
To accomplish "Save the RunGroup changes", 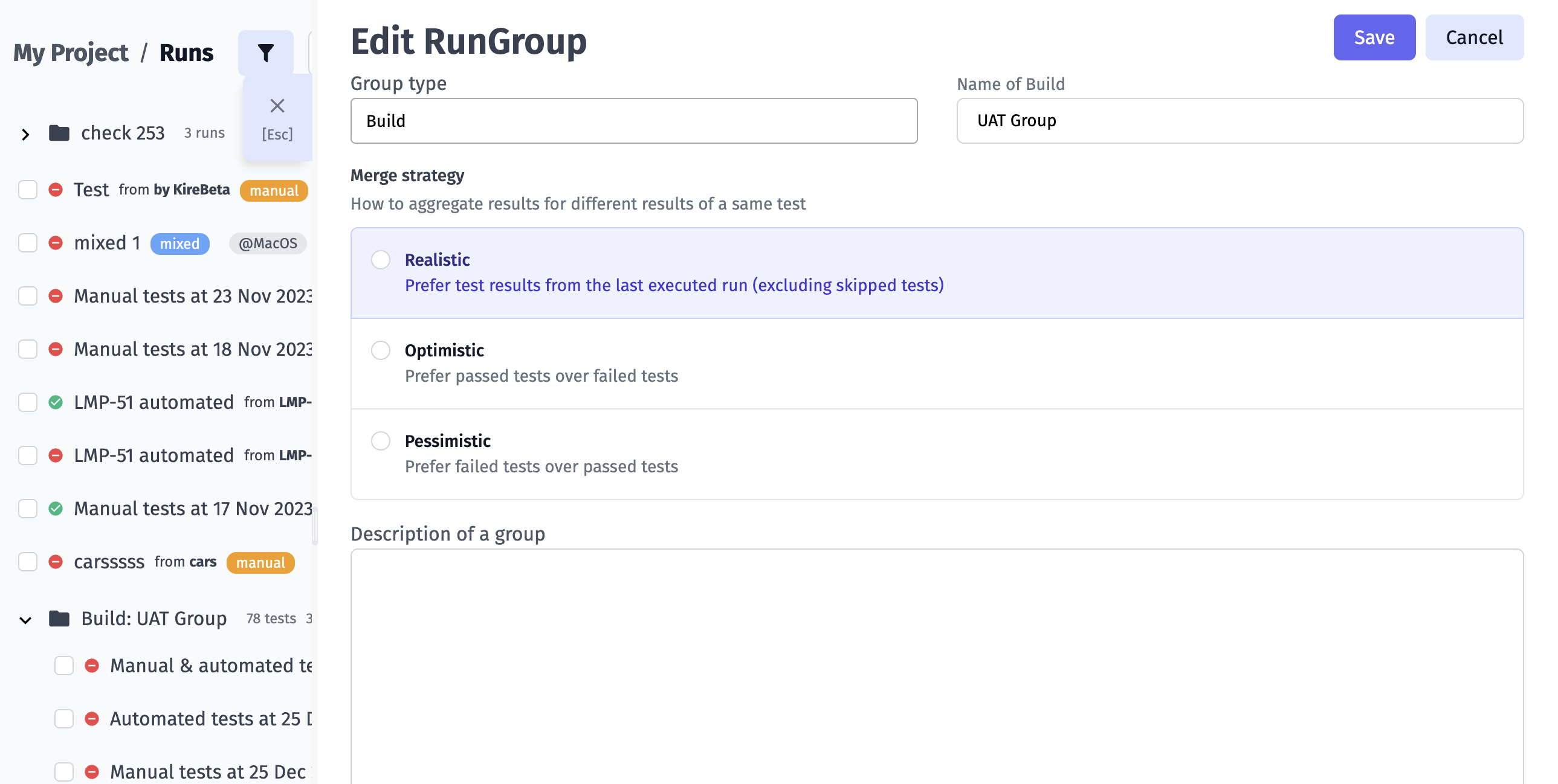I will 1374,37.
